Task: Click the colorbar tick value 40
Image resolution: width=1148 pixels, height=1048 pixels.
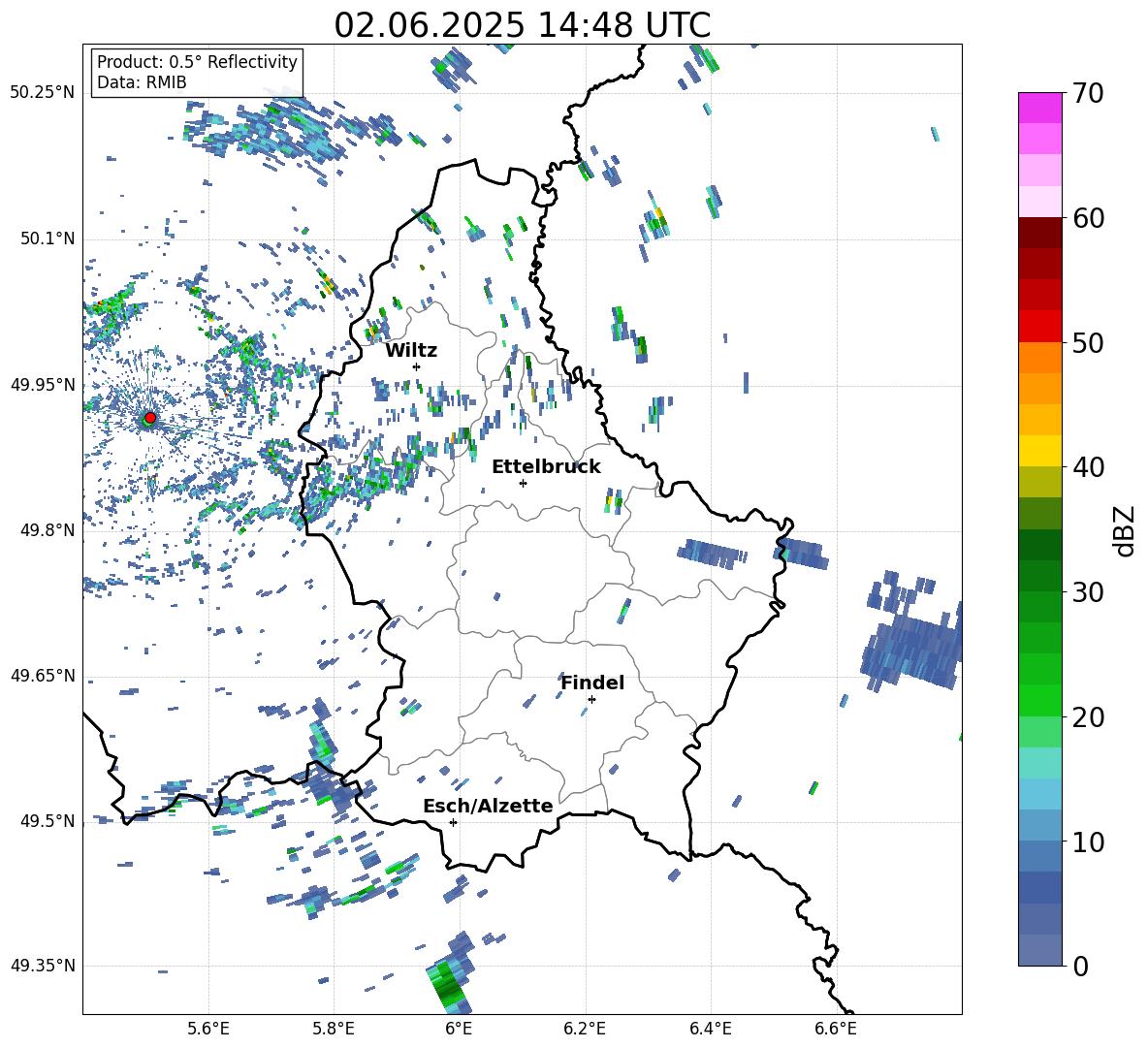Action: tap(1087, 467)
